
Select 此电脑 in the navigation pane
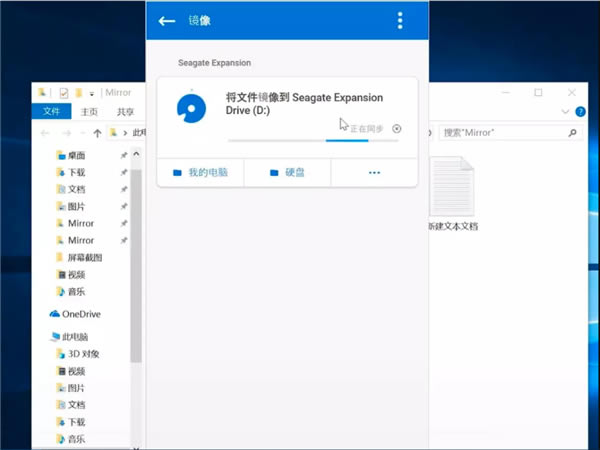click(70, 337)
